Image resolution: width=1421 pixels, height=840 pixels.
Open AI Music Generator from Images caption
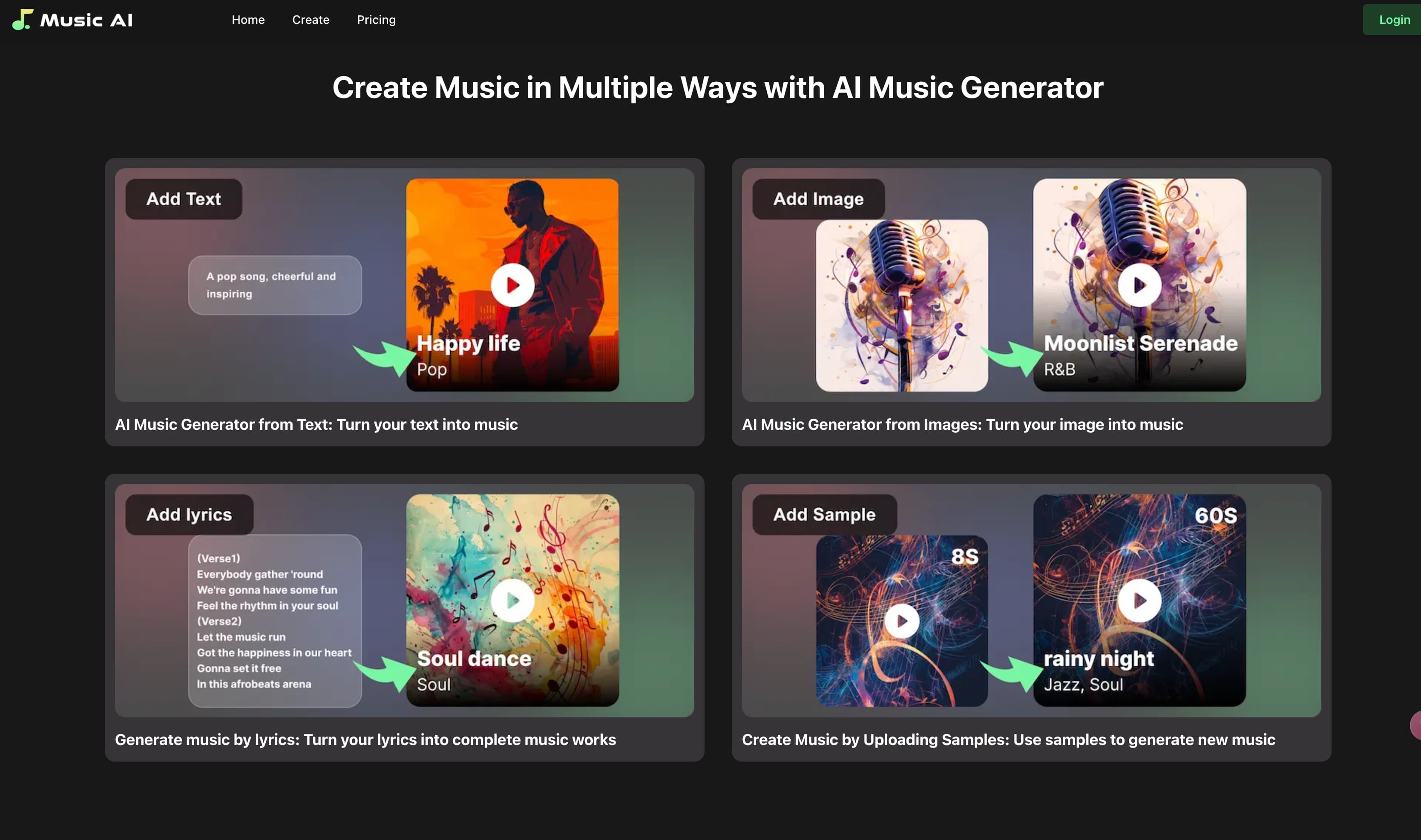click(x=962, y=425)
